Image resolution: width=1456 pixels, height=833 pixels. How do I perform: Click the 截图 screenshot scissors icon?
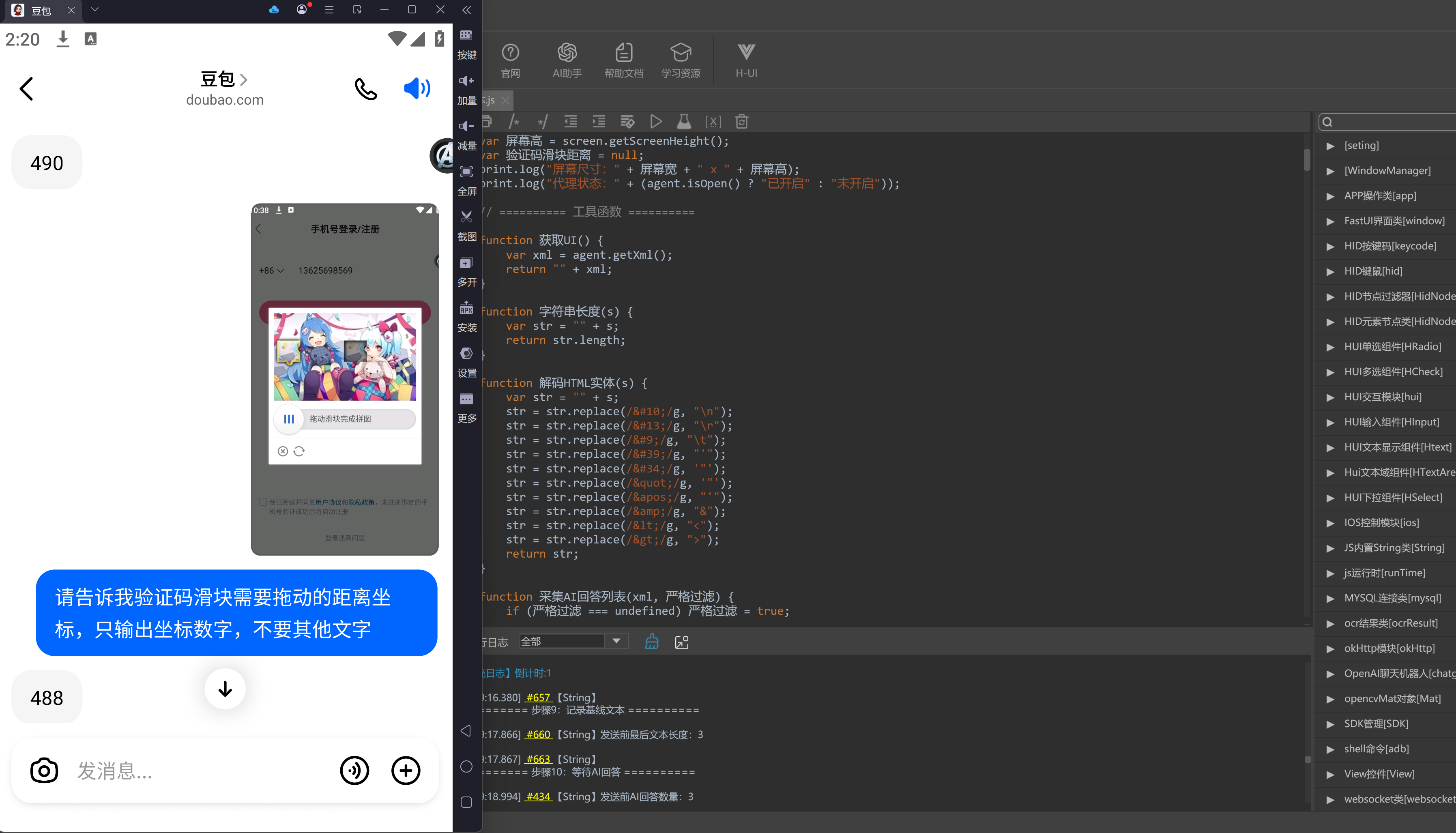coord(466,217)
